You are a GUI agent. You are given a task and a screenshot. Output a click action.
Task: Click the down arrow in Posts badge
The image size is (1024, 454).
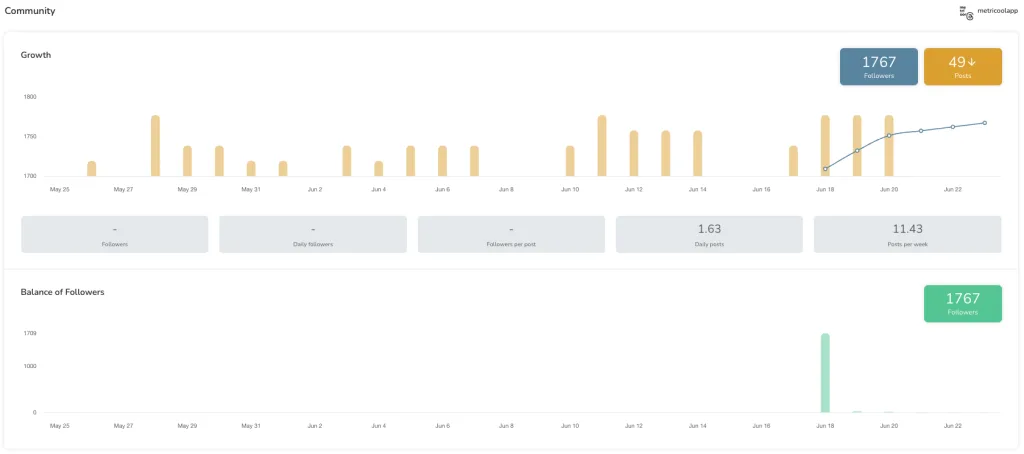pos(971,62)
